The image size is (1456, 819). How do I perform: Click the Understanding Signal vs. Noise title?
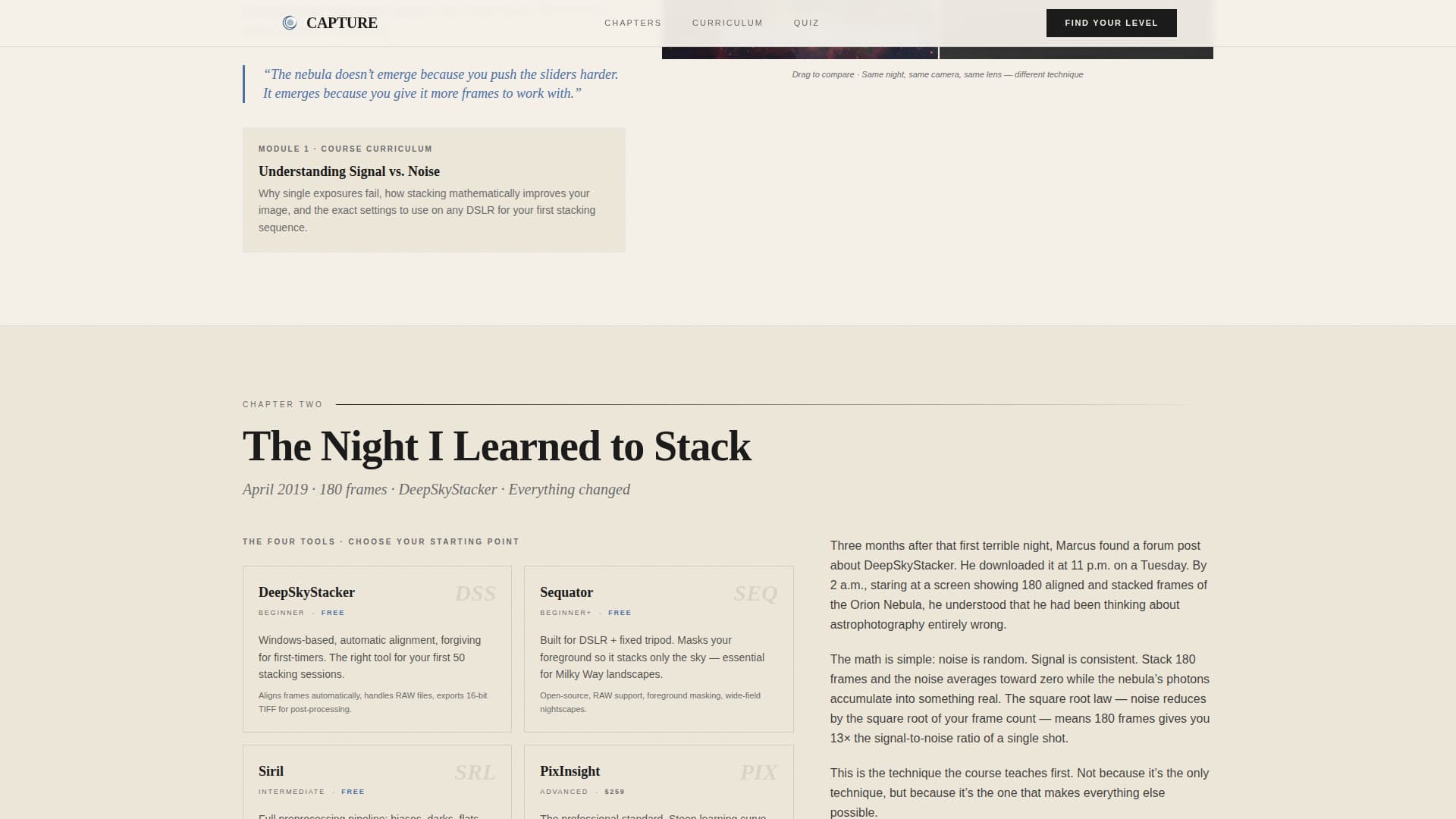(349, 171)
